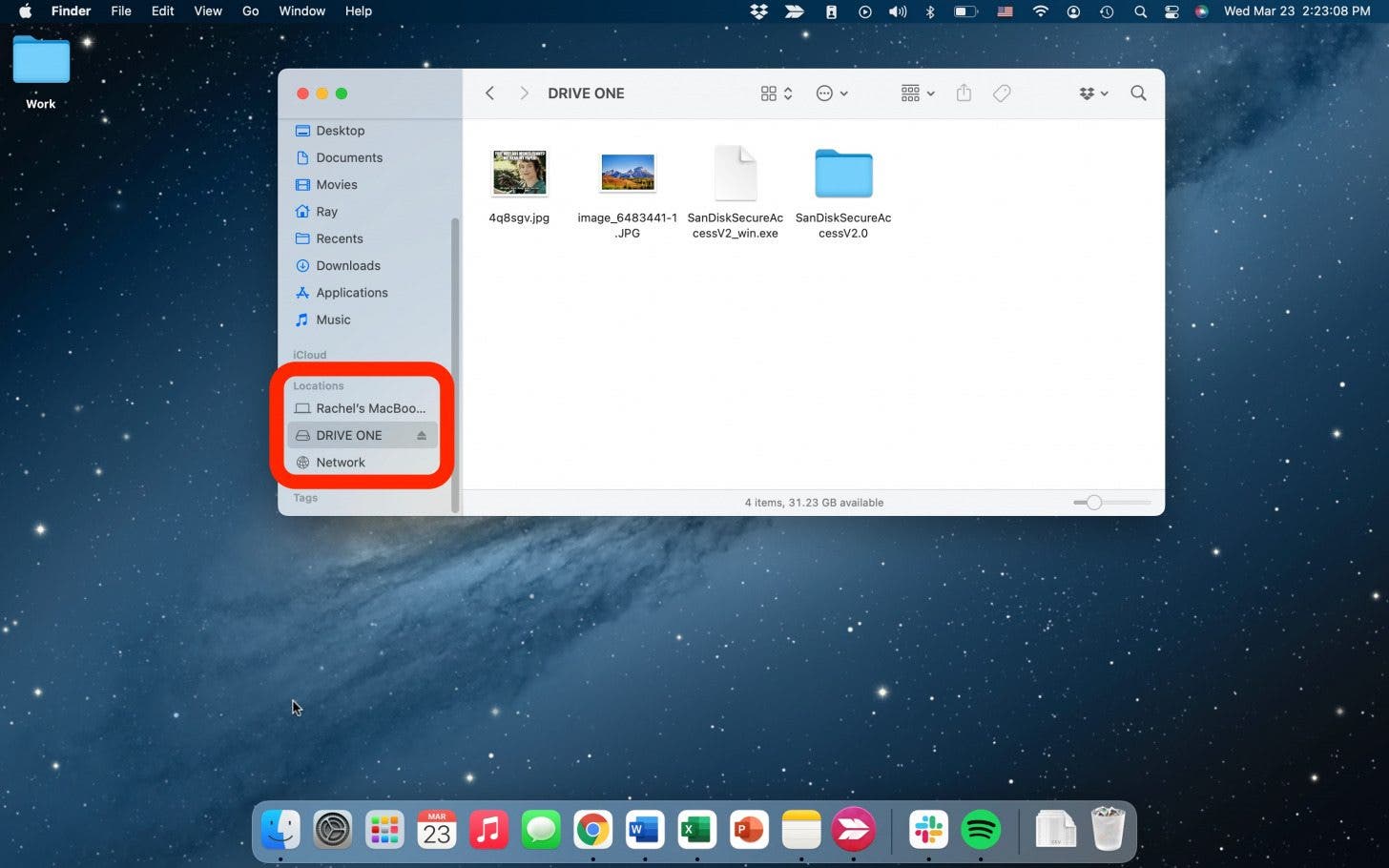The width and height of the screenshot is (1389, 868).
Task: Launch Google Chrome from the Dock
Action: (592, 830)
